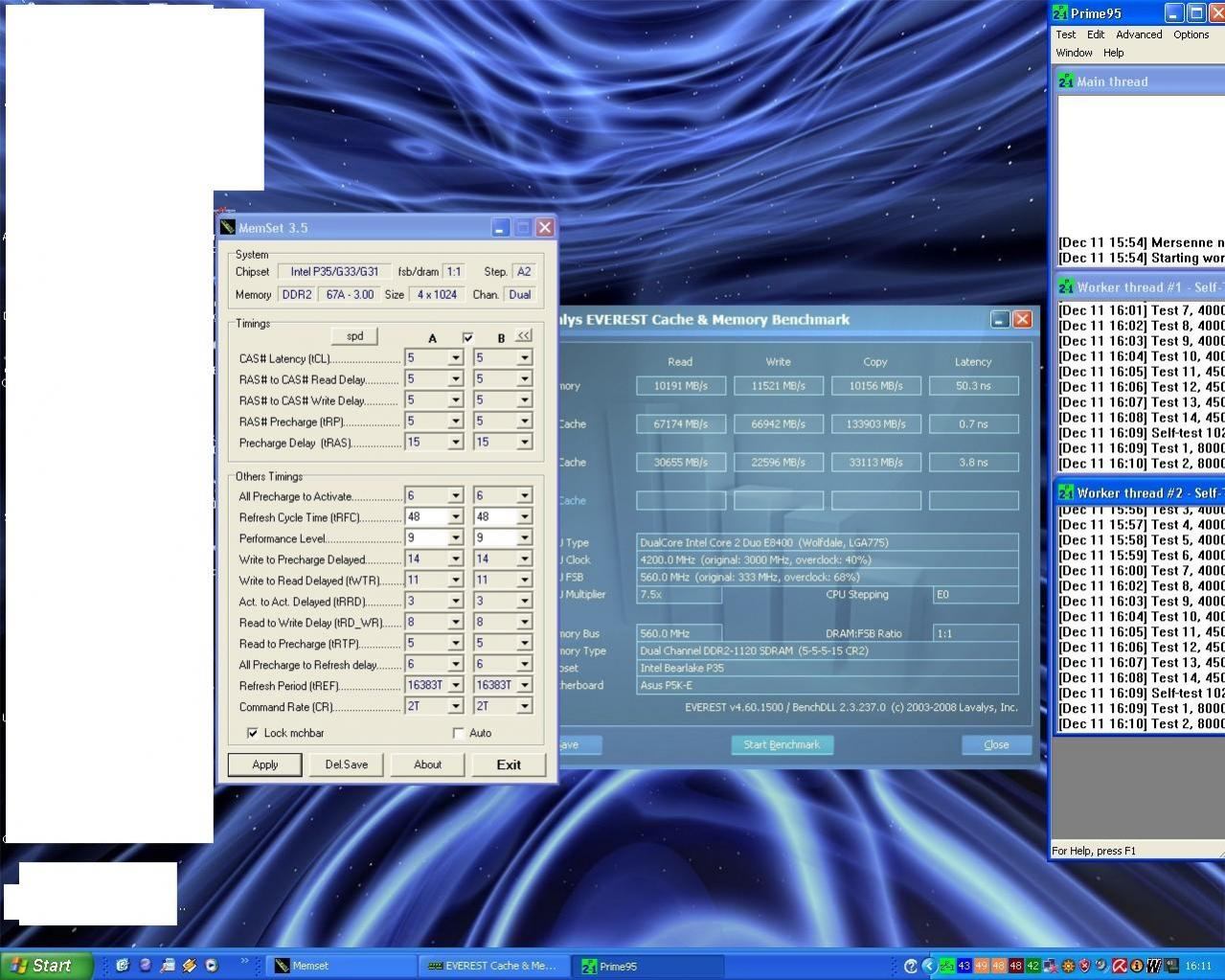Click the memory Latency value 50.3 ns
The width and height of the screenshot is (1225, 980).
pos(973,386)
